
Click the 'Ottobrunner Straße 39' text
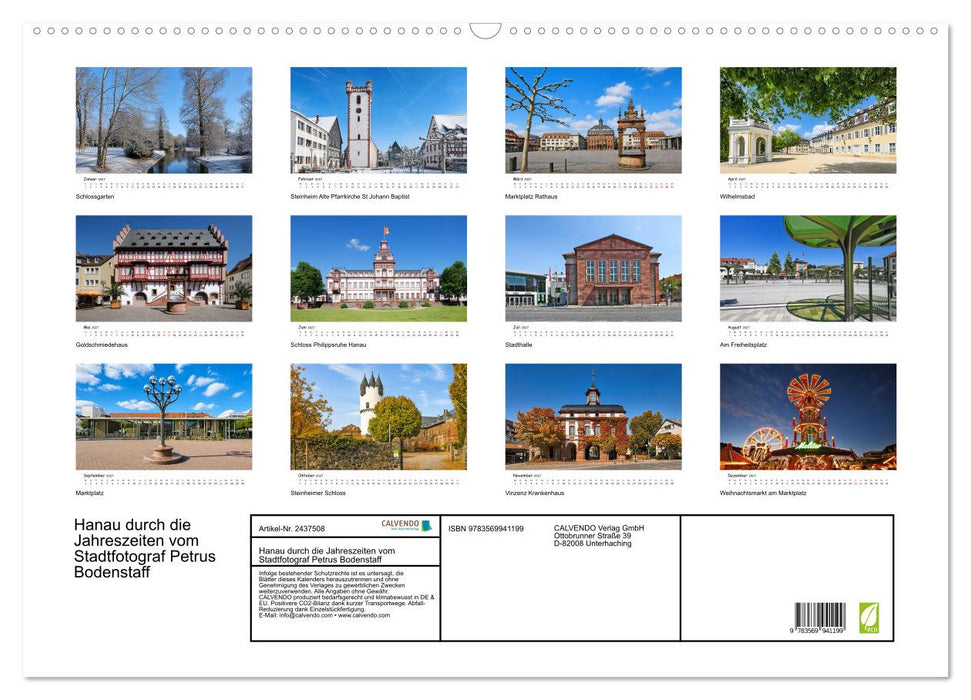593,535
